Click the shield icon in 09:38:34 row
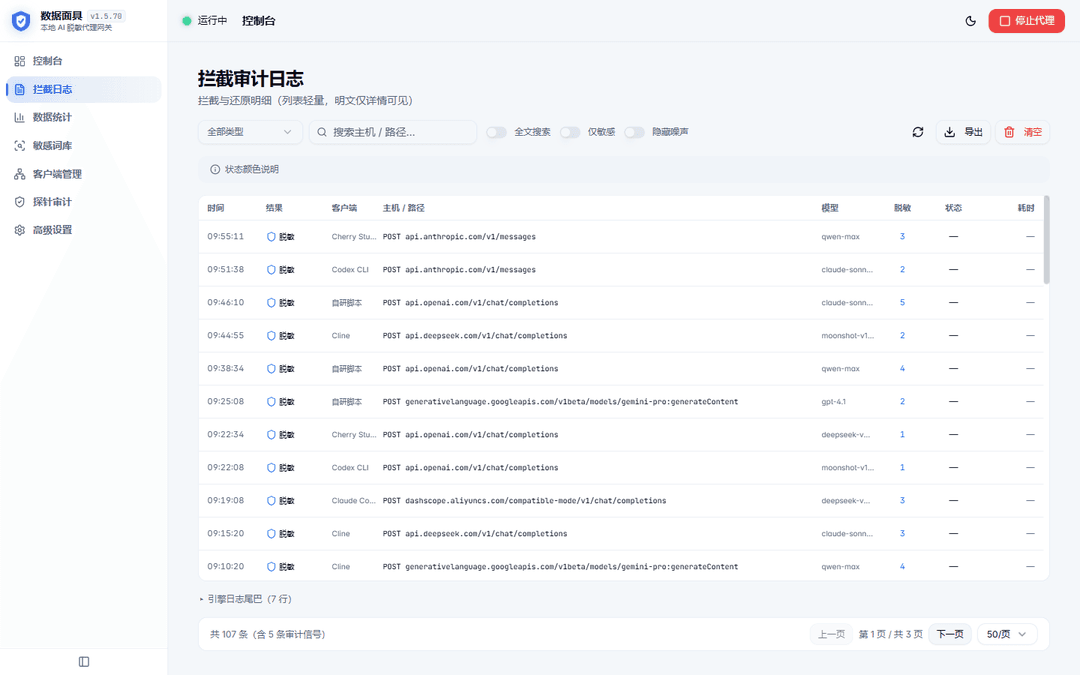1080x675 pixels. (x=271, y=369)
